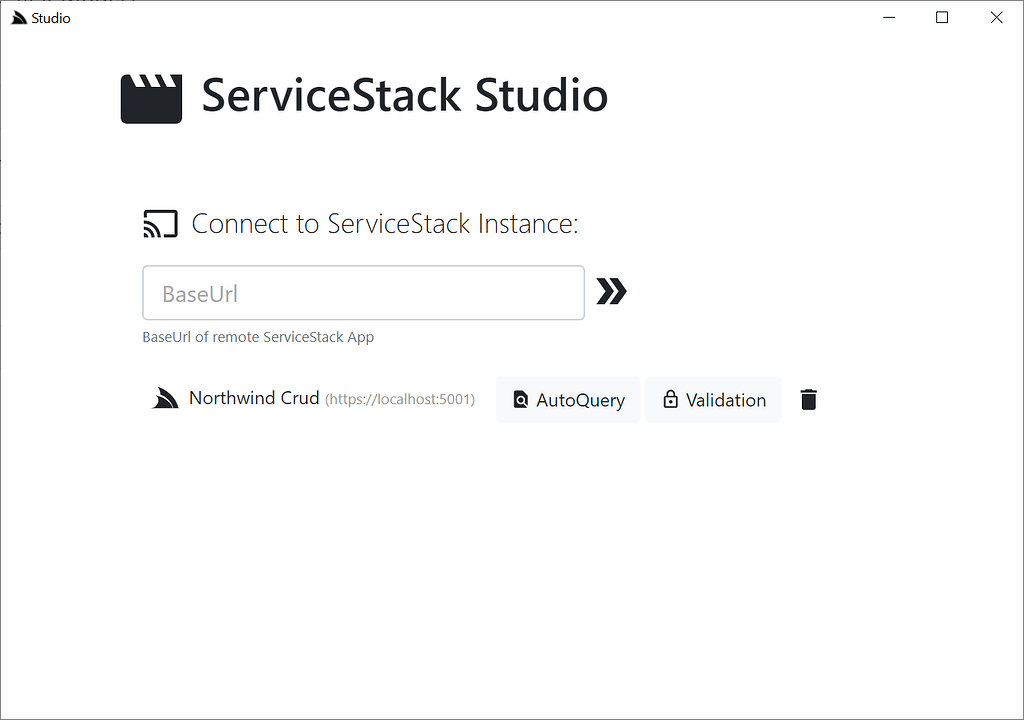Click the Connect to ServiceStack Instance heading
1024x720 pixels.
click(384, 223)
